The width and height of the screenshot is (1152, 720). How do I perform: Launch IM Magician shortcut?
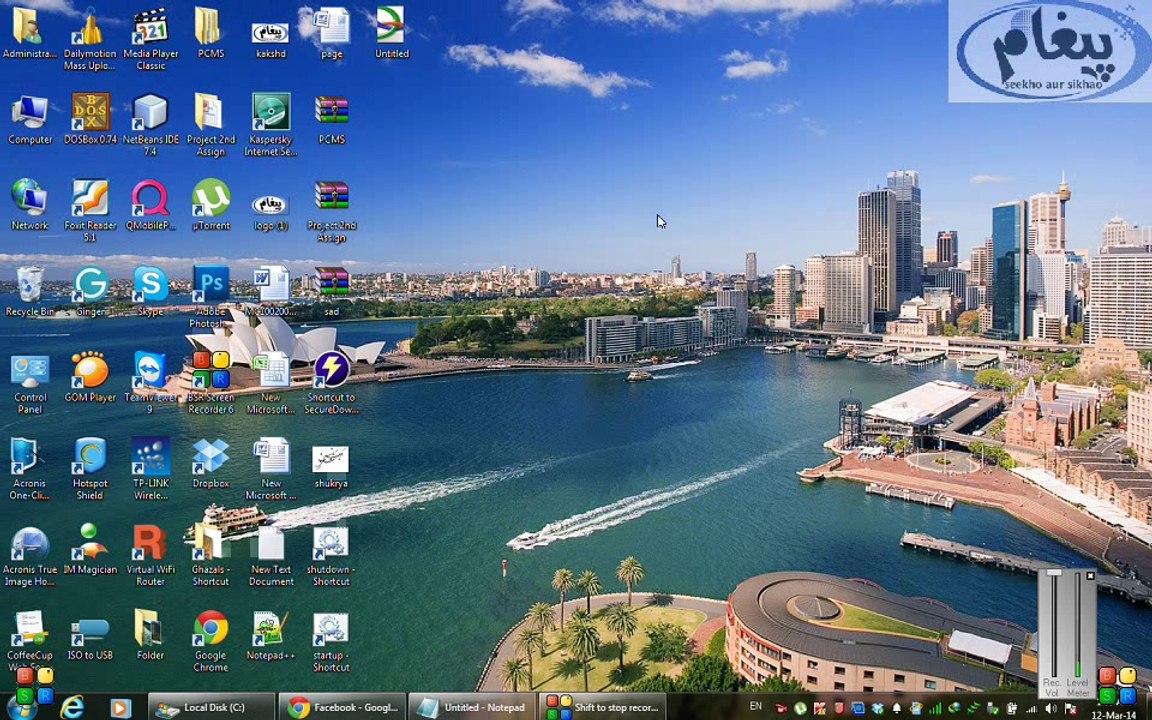click(x=90, y=549)
